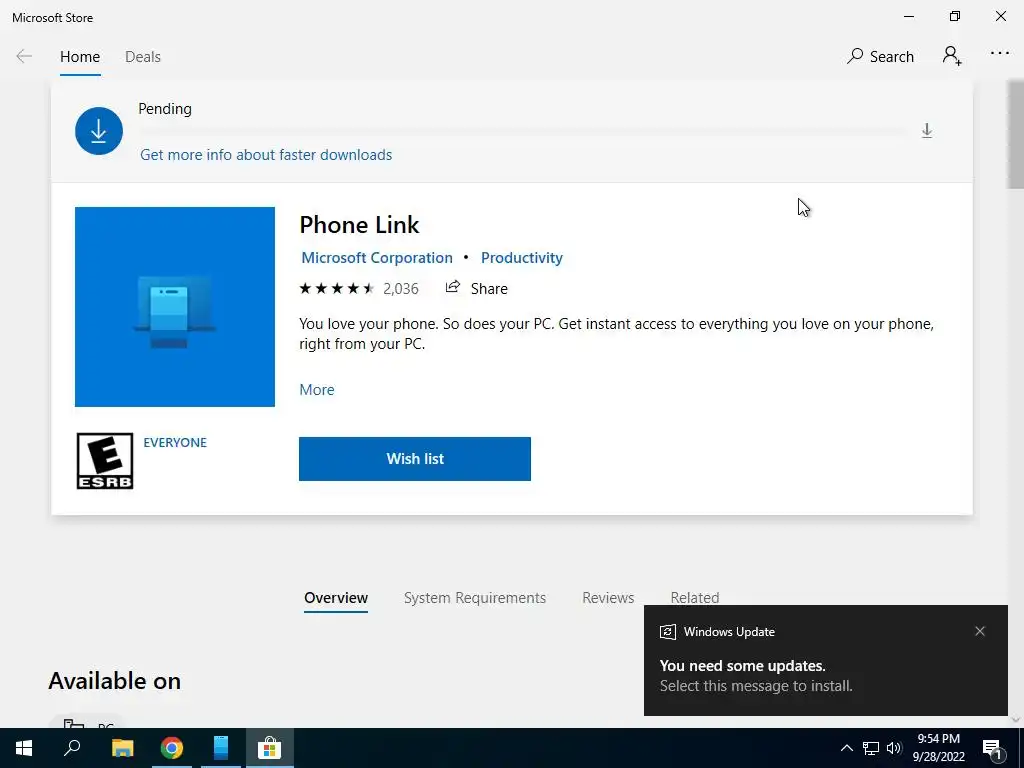Open the Reviews tab

coord(608,598)
